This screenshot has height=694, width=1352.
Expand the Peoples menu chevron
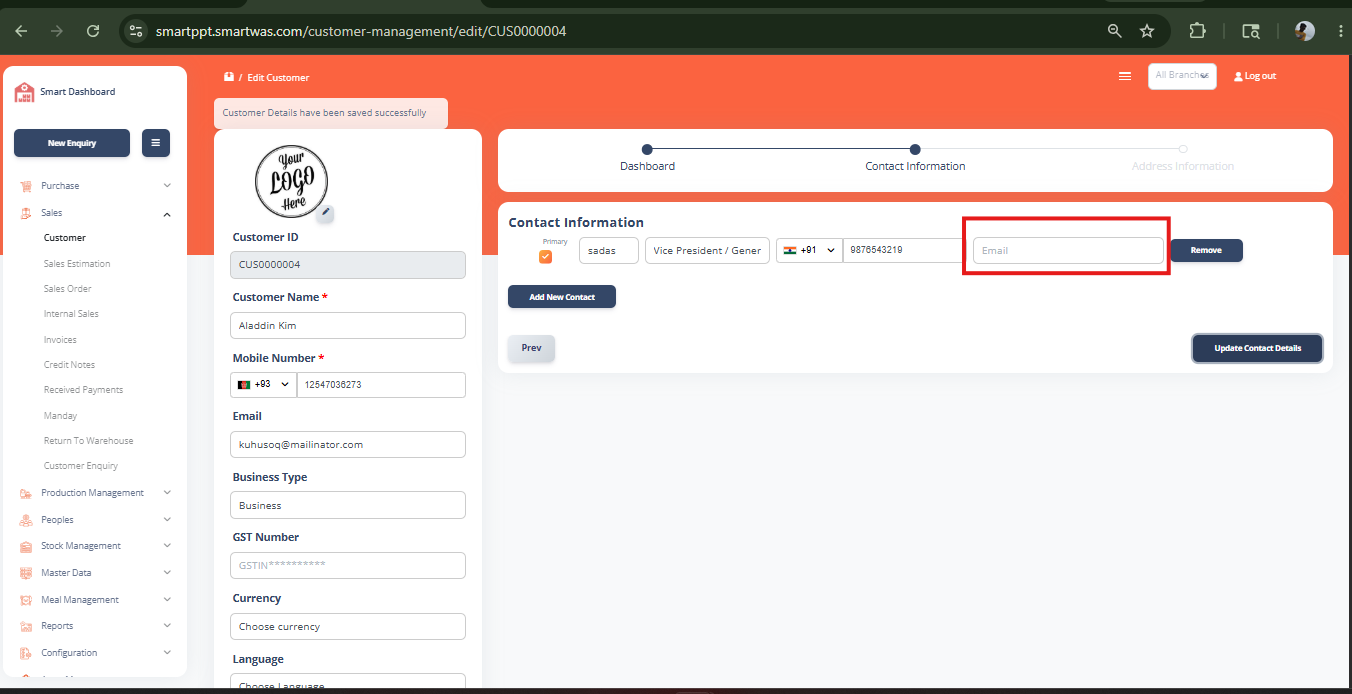167,520
